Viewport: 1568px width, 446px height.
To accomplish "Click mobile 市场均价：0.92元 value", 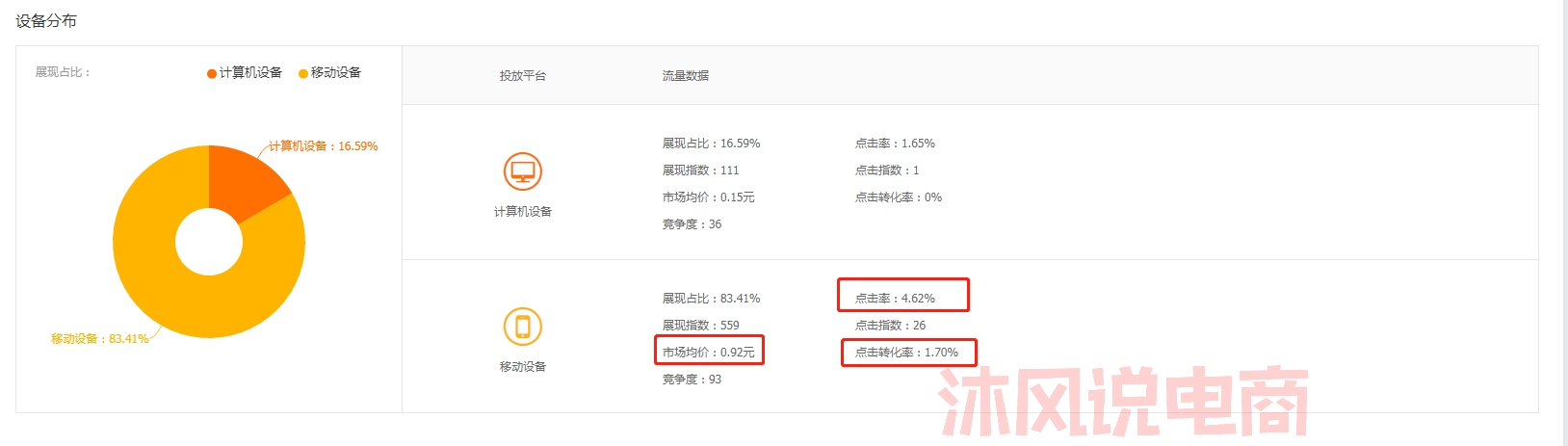I will pos(709,353).
